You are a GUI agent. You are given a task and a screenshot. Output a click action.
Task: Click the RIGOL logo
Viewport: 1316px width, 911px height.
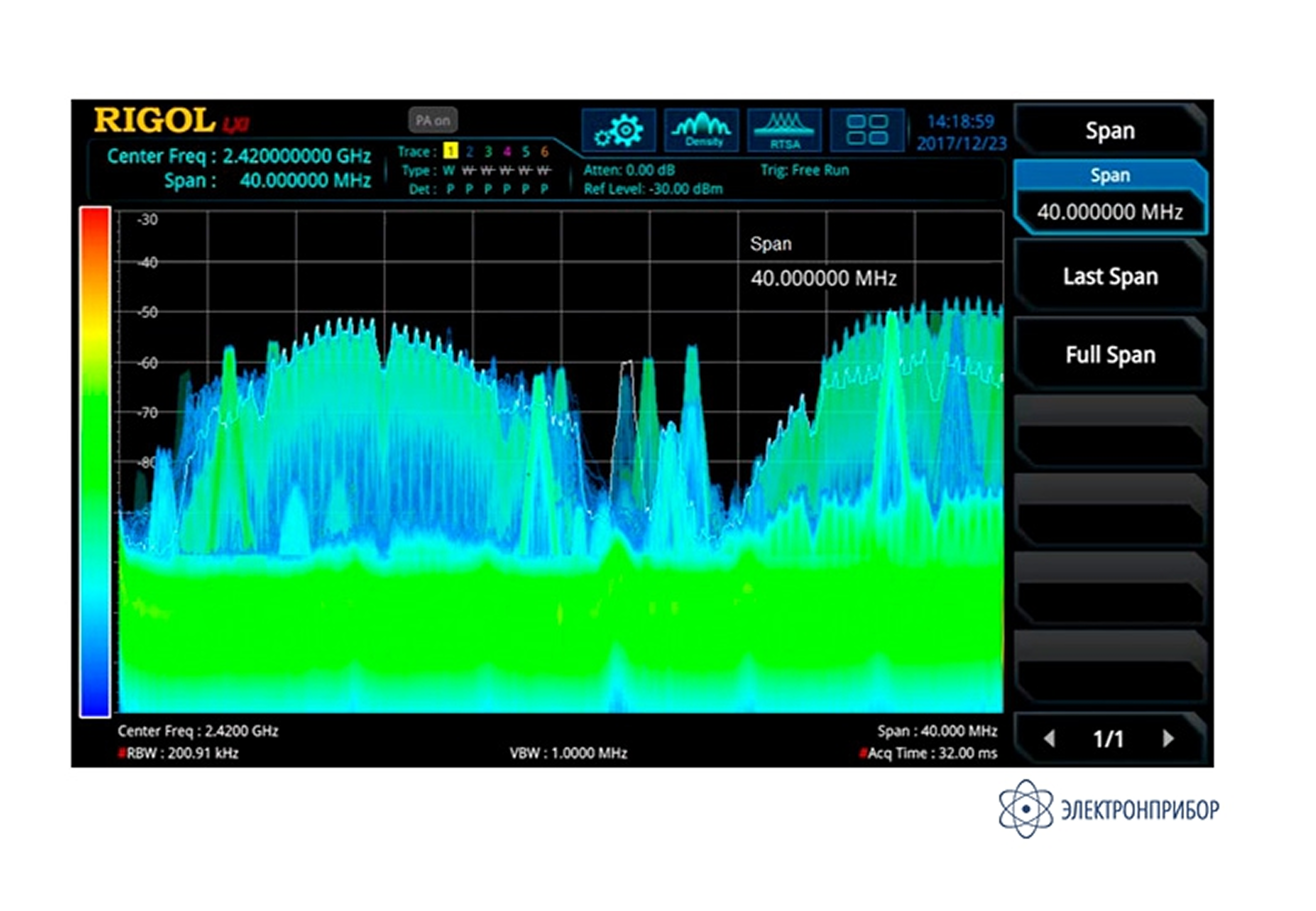pyautogui.click(x=155, y=121)
